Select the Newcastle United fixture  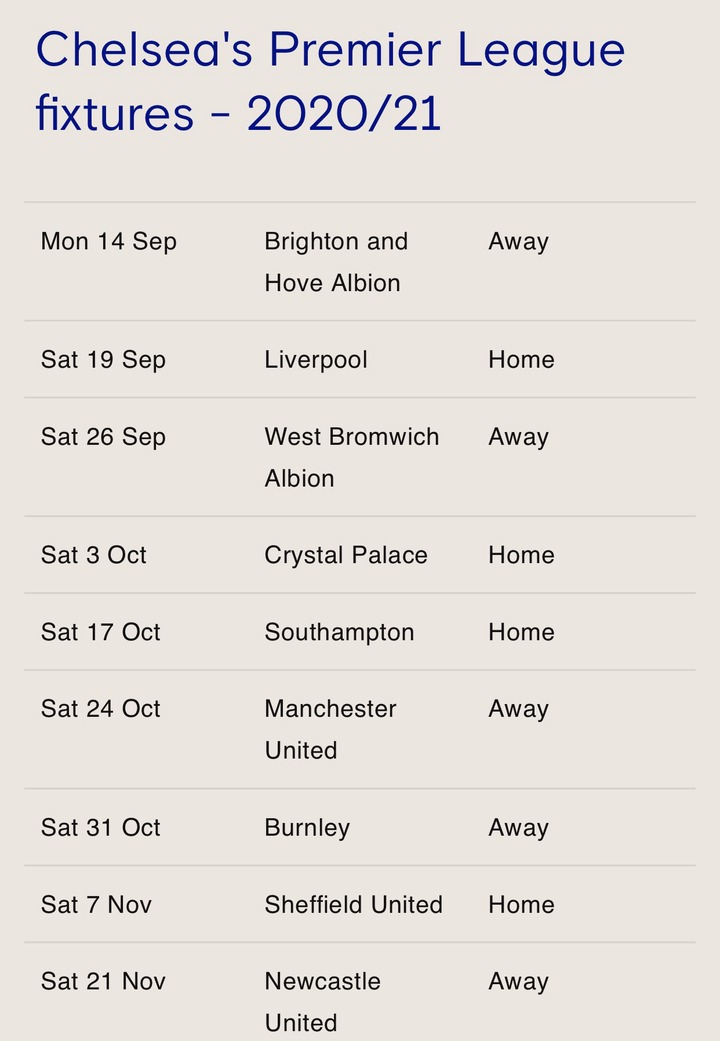point(322,1001)
